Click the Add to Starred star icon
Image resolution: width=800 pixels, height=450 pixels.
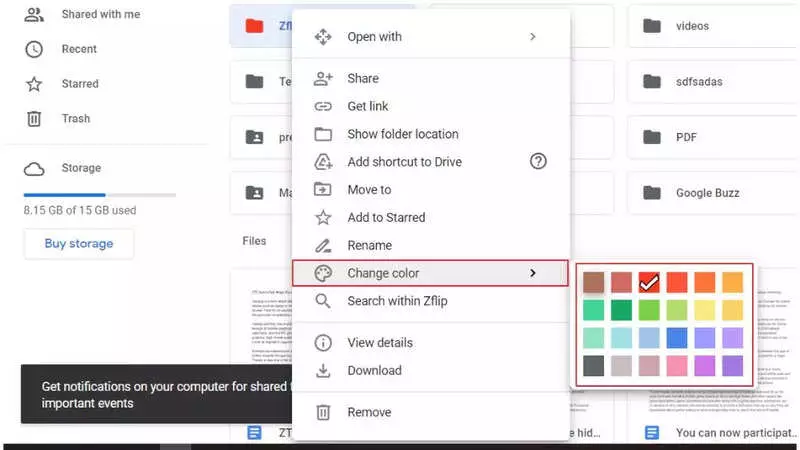click(323, 217)
